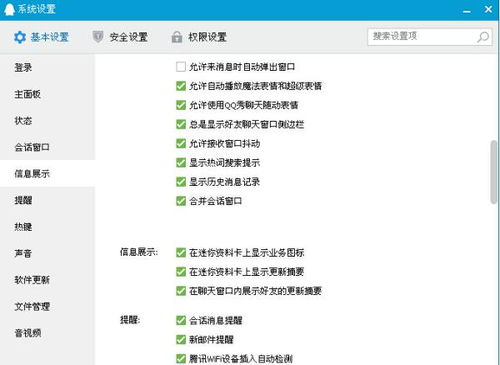Toggle 在迷你资料卡上显示更新摘要
The height and width of the screenshot is (365, 500).
181,272
